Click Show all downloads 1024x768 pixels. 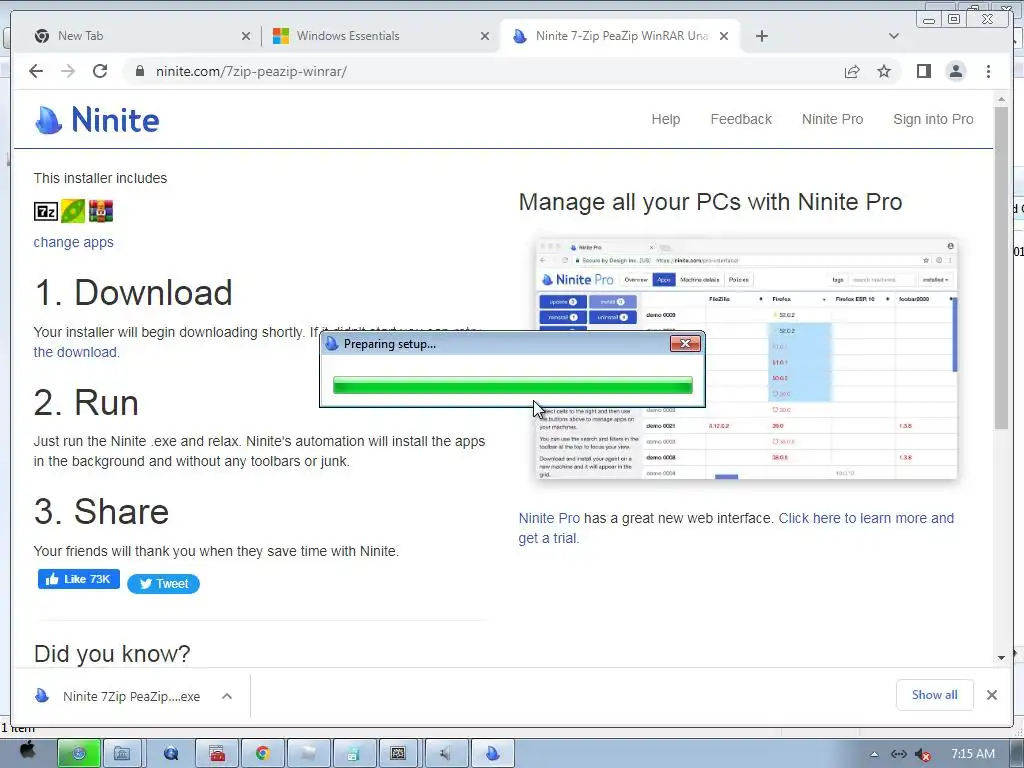935,695
